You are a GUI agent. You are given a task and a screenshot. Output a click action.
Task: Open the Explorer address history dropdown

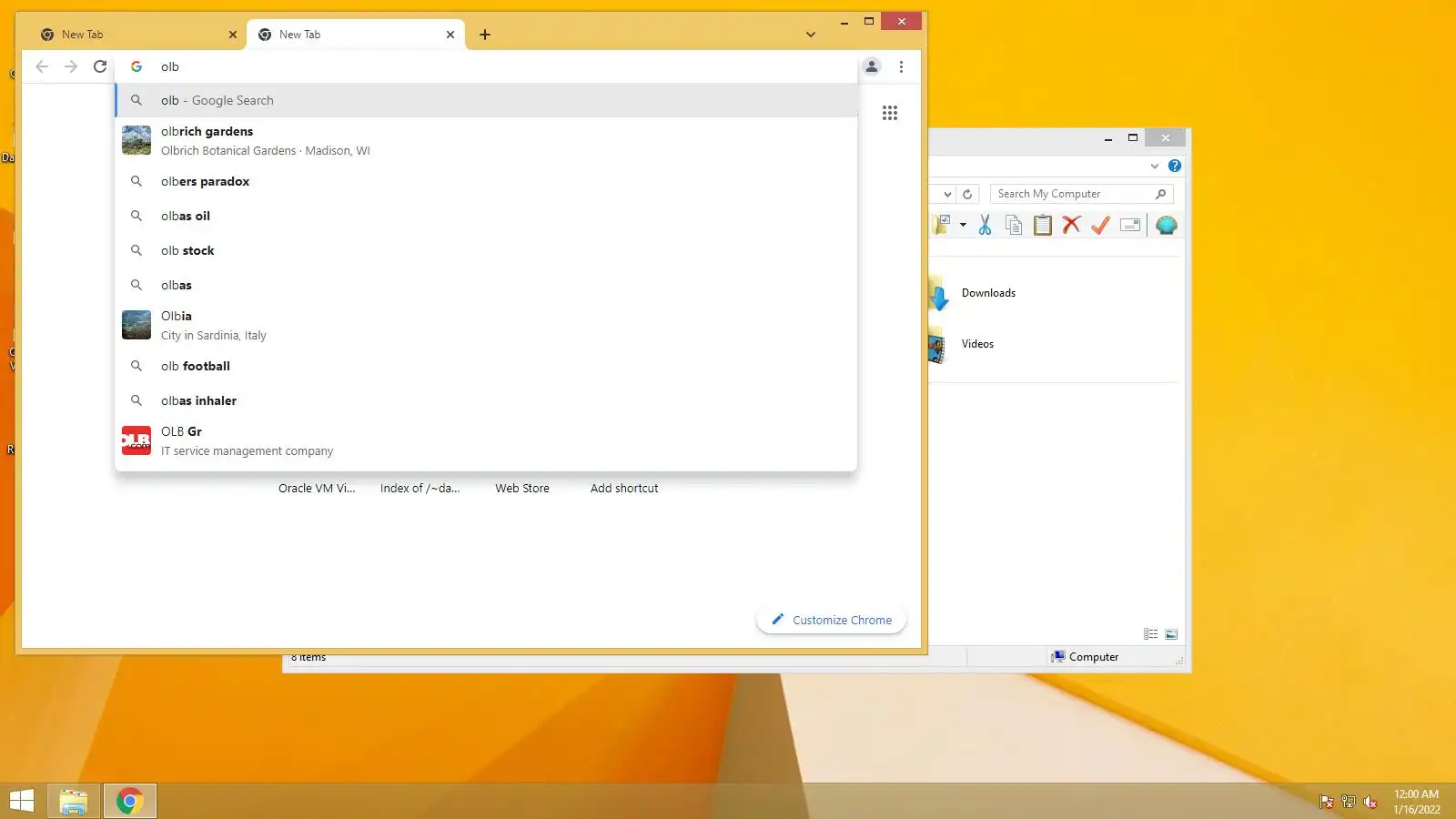click(x=947, y=194)
